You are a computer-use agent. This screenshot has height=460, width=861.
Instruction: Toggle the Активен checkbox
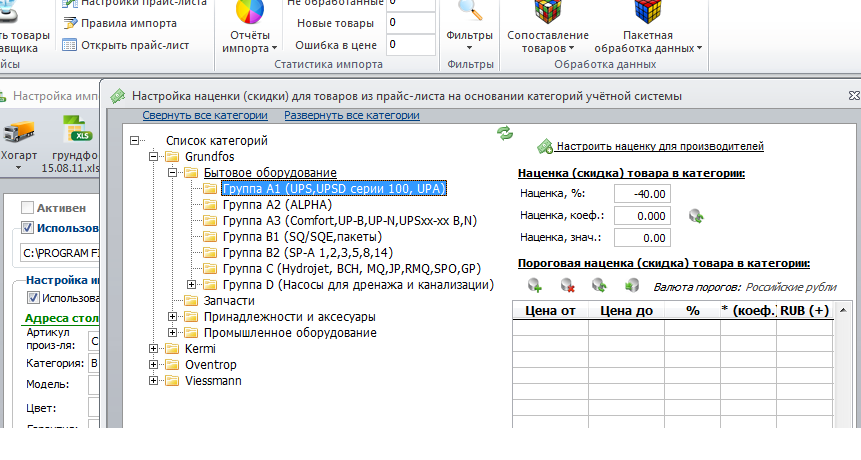pyautogui.click(x=27, y=207)
